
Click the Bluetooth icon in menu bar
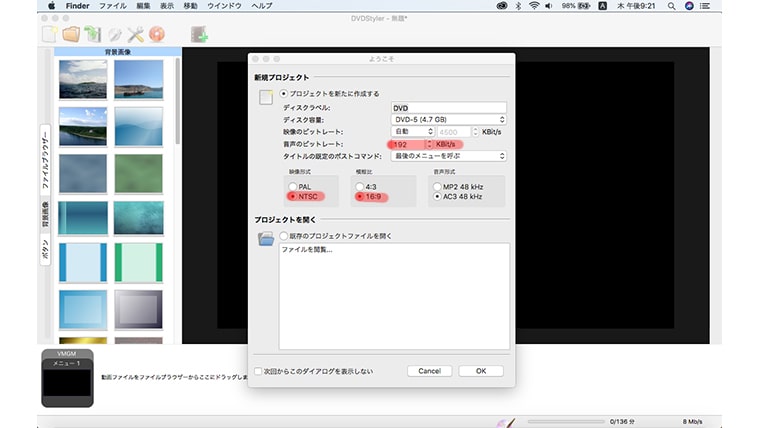pos(518,6)
